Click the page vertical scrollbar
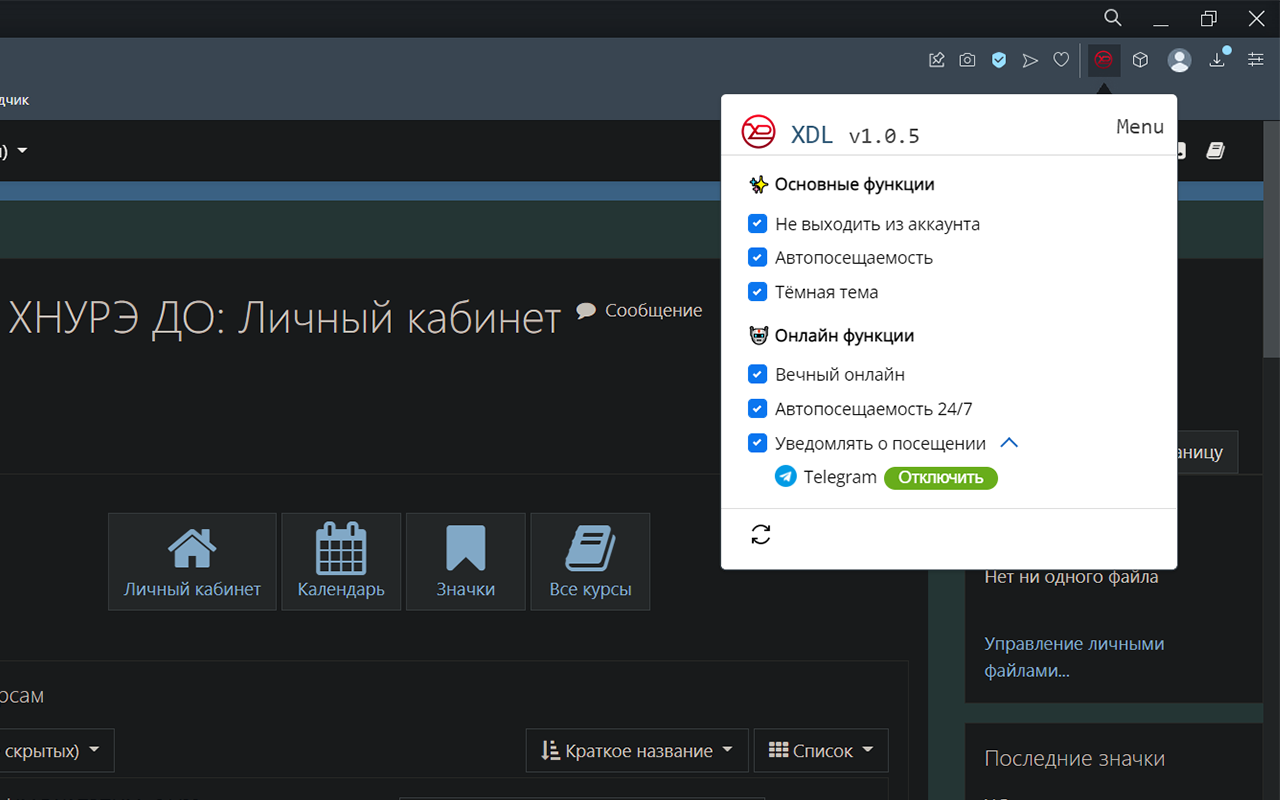Viewport: 1280px width, 800px height. [x=1272, y=238]
